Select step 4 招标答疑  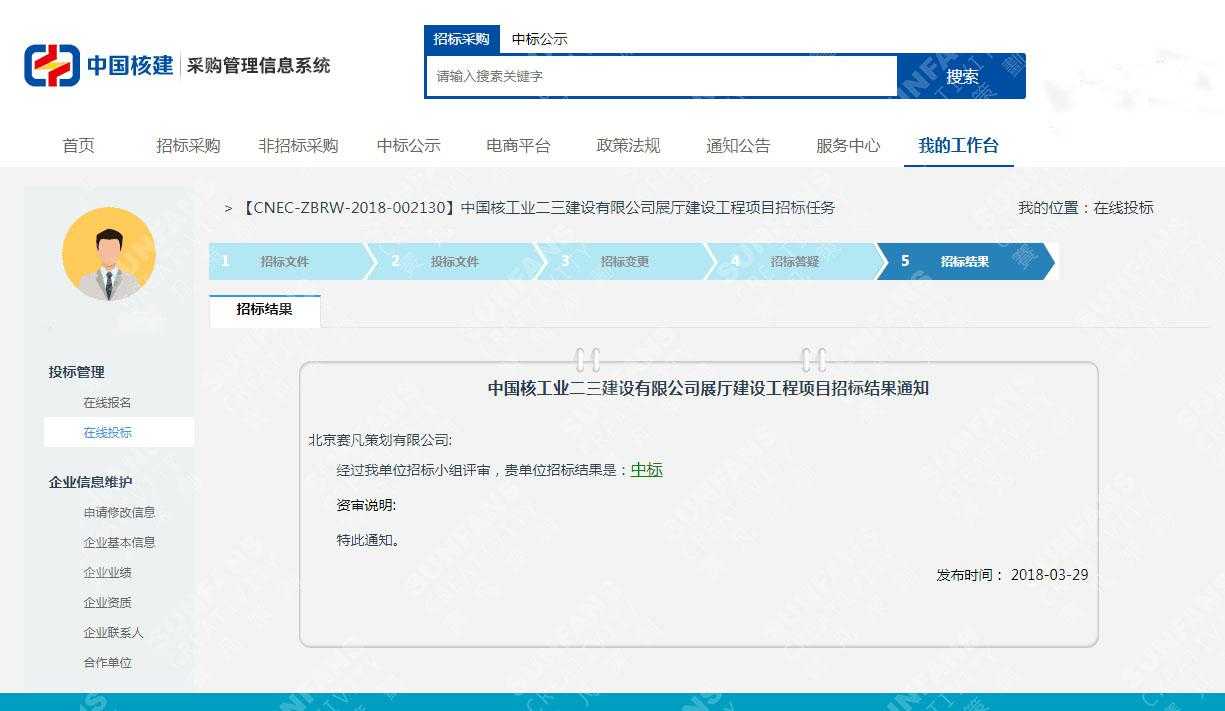(792, 262)
